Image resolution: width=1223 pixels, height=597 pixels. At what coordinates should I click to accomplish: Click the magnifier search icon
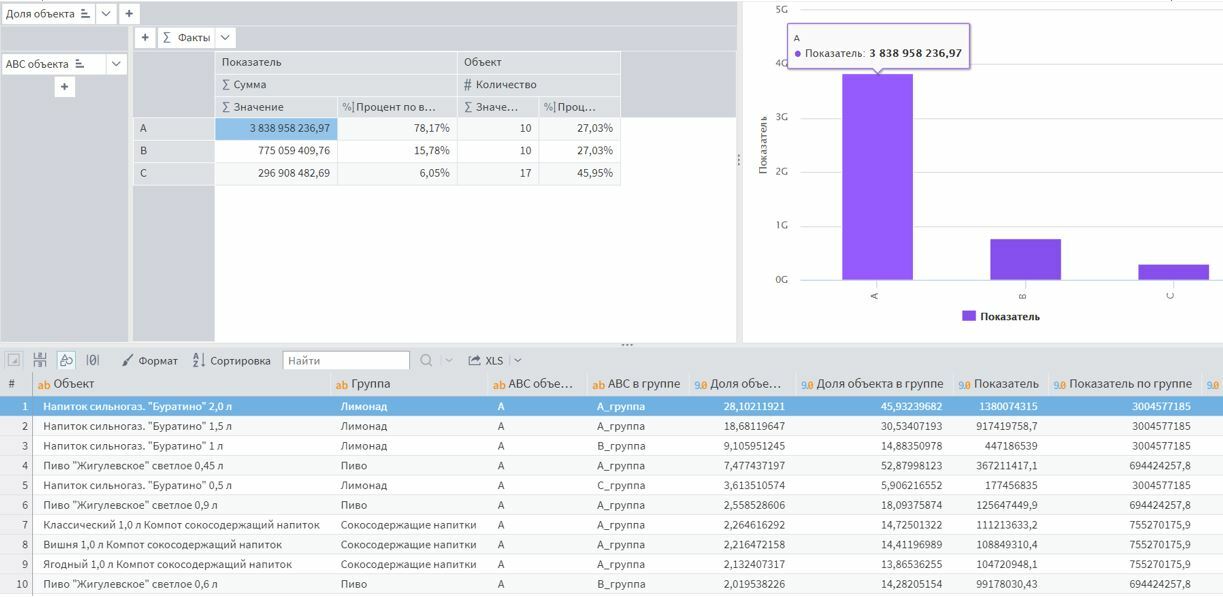(426, 360)
